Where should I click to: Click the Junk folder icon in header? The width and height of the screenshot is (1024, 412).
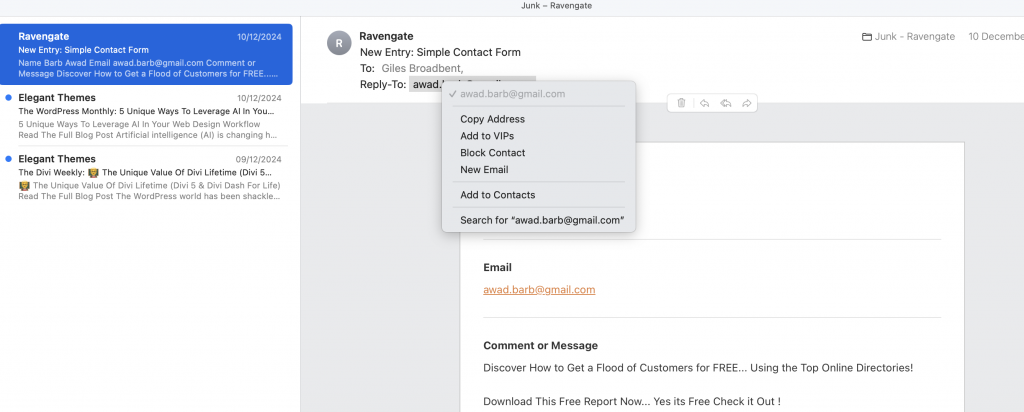click(866, 37)
